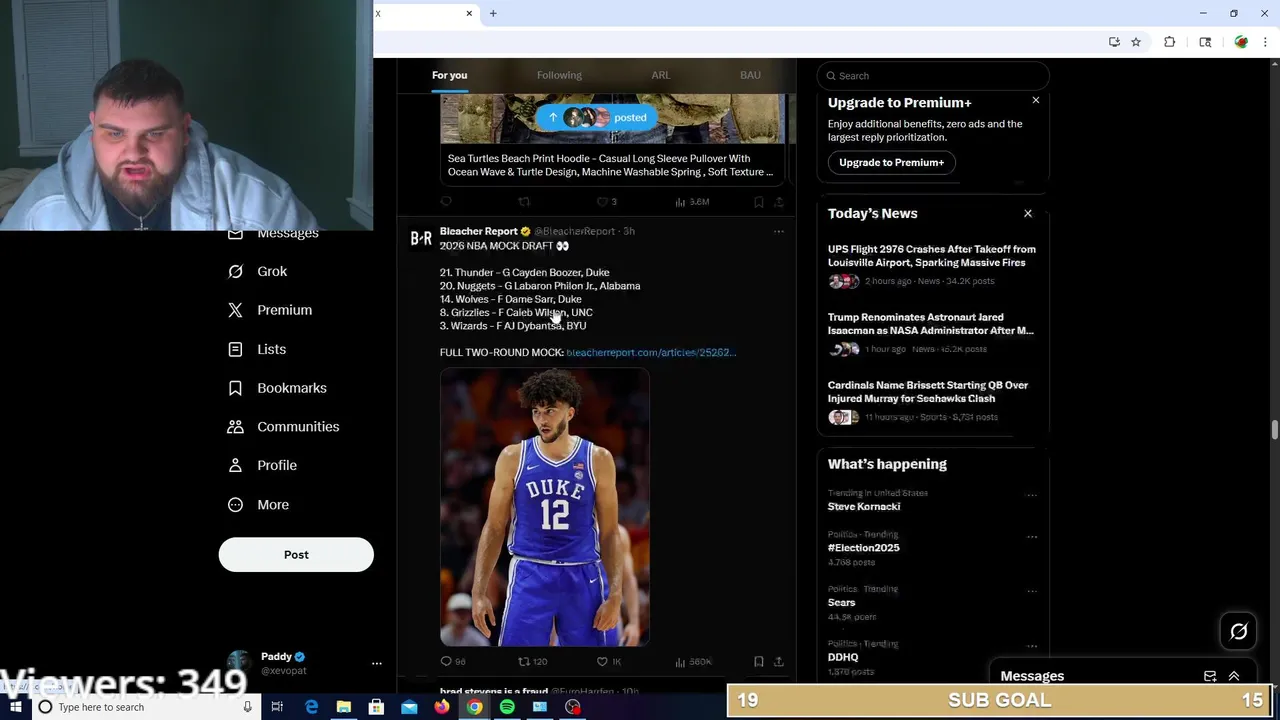Screen dimensions: 1280x720
Task: Open Task View from the taskbar
Action: (277, 707)
